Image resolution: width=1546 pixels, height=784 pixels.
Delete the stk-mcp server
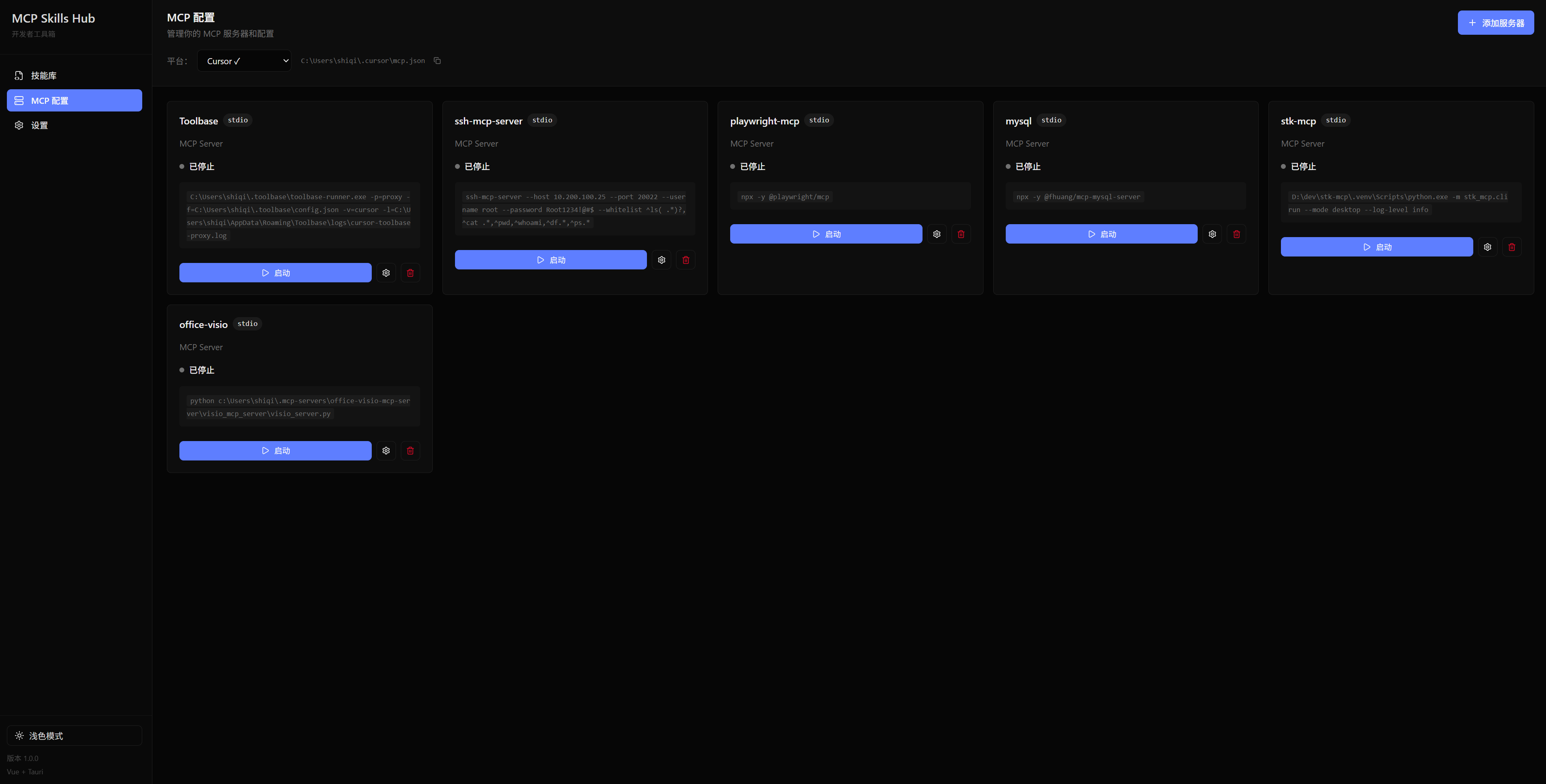point(1512,247)
